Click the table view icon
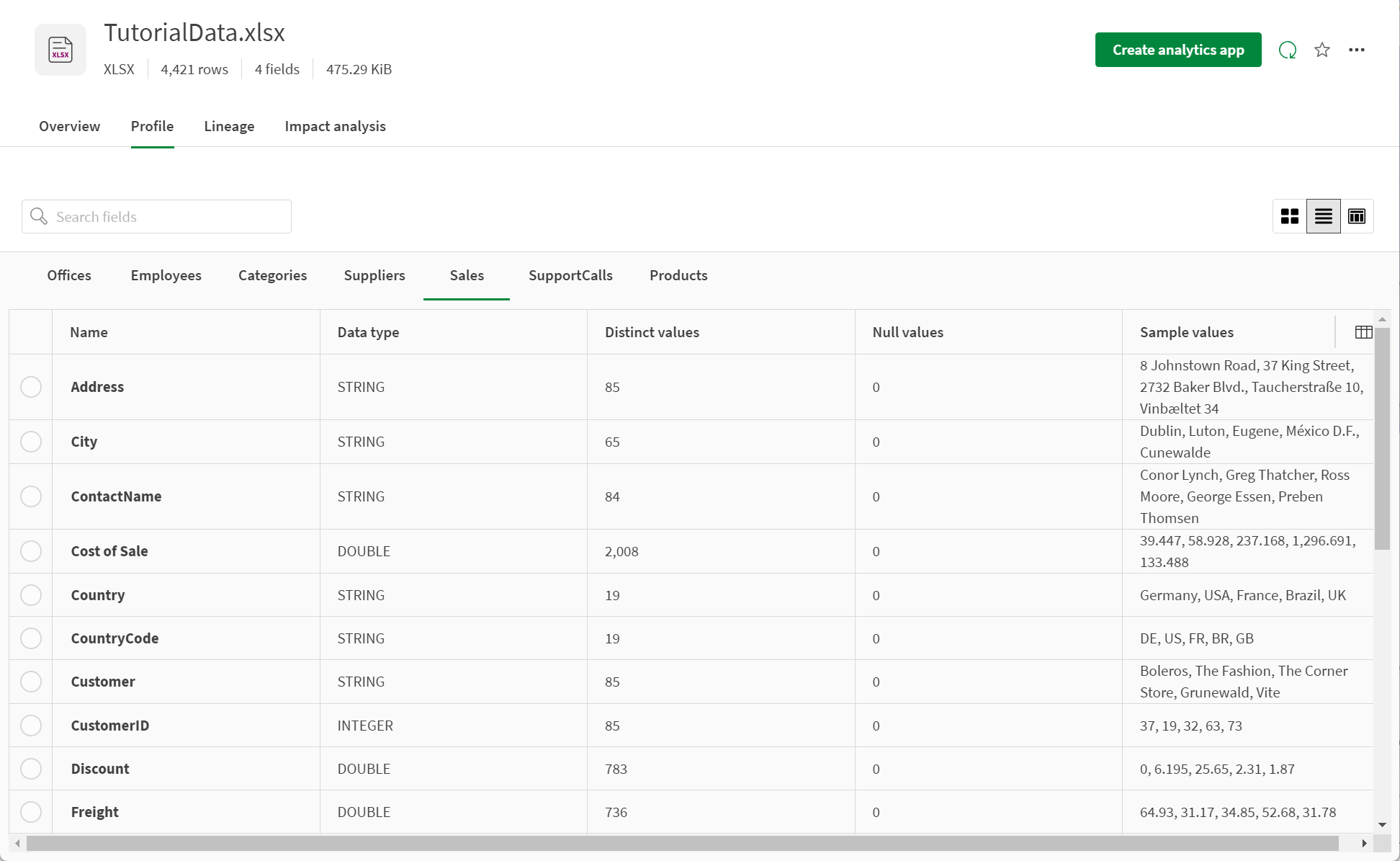Screen dimensions: 1400x861 pos(1356,216)
